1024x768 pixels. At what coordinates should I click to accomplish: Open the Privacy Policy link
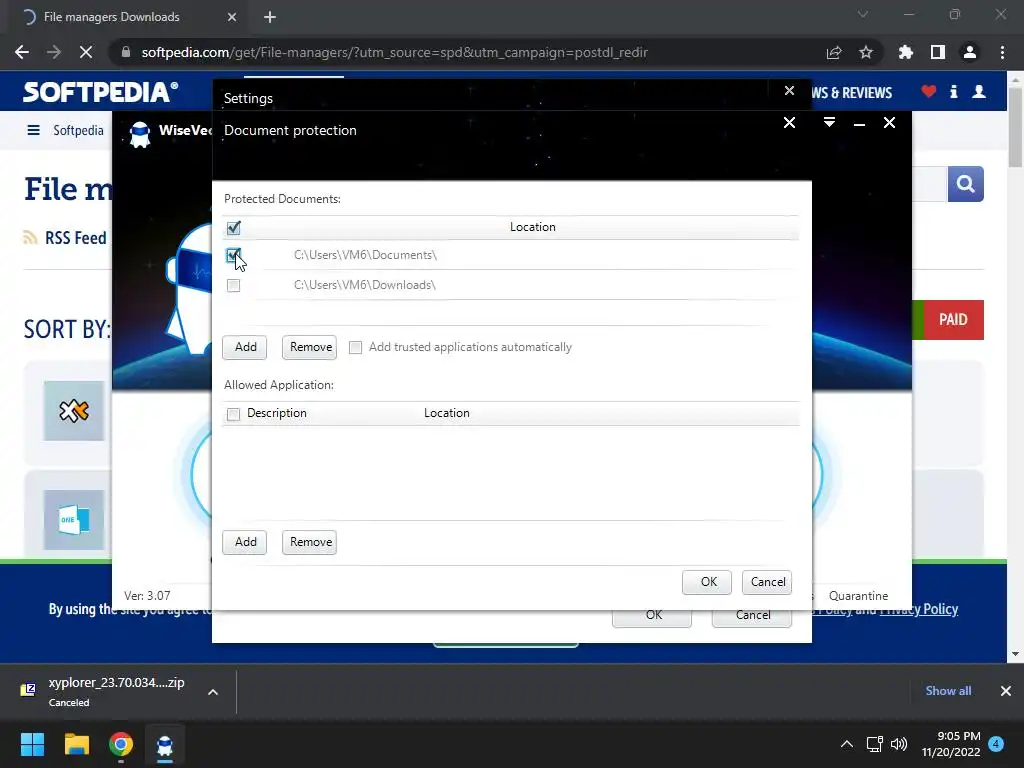pyautogui.click(x=919, y=609)
